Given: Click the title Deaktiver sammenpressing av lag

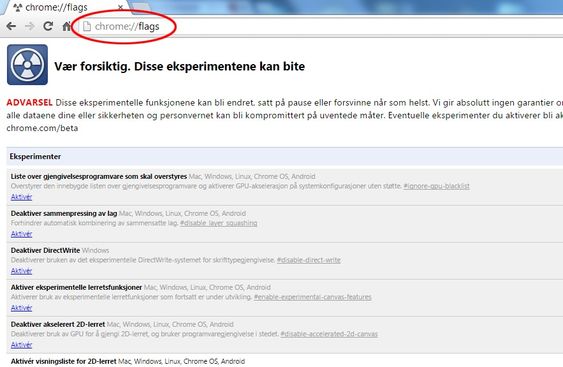Looking at the screenshot, I should pyautogui.click(x=64, y=213).
